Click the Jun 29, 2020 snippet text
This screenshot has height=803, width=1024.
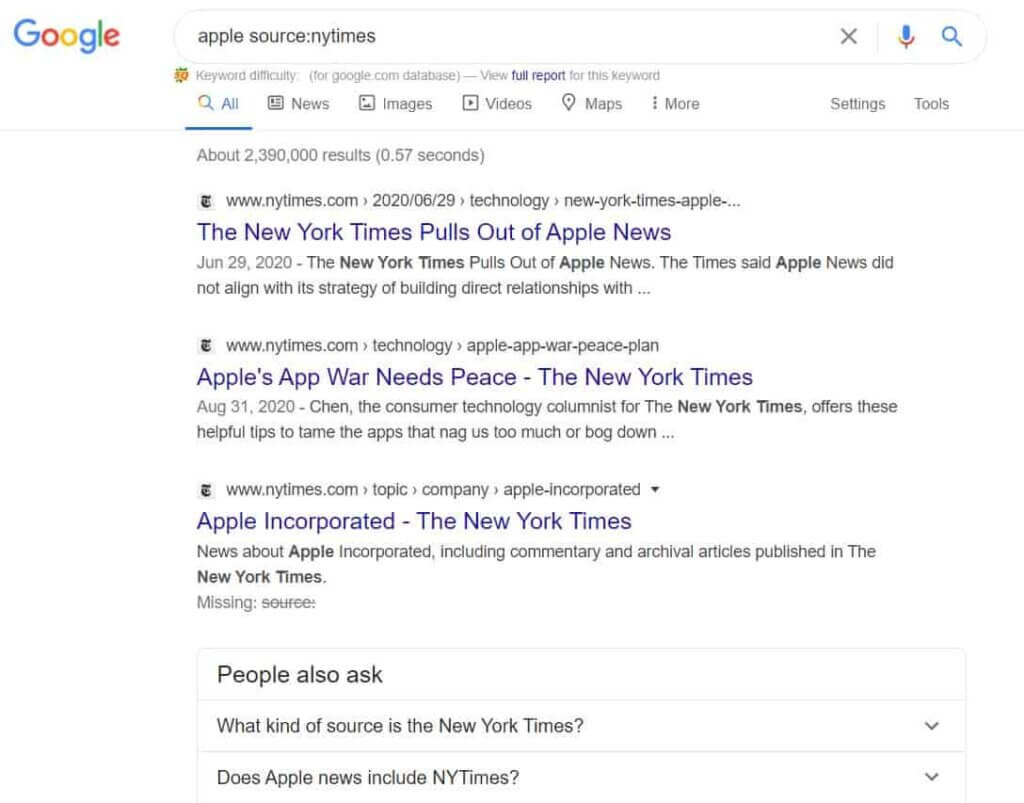(x=545, y=276)
